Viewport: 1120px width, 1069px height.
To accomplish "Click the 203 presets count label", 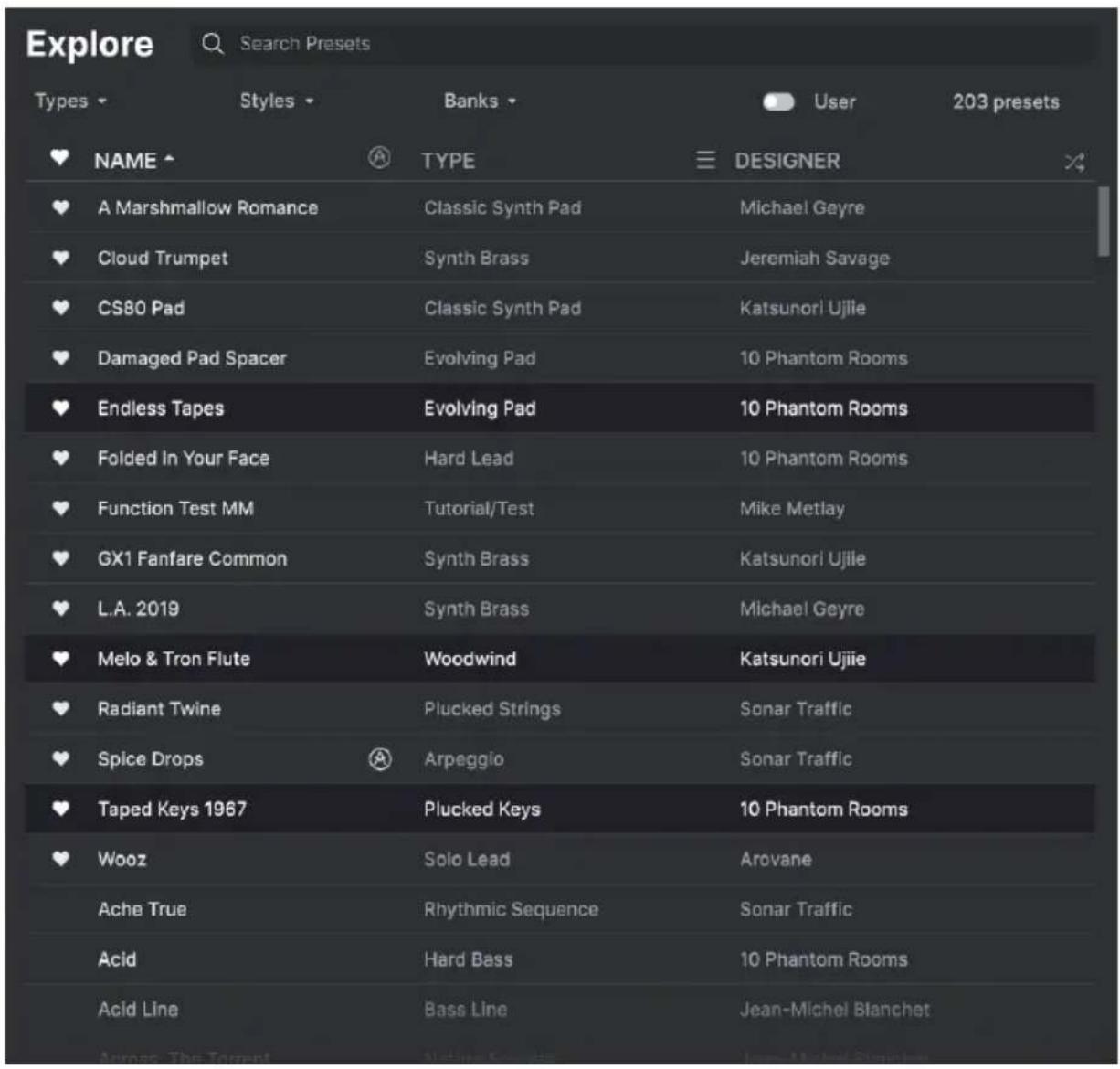I will (1006, 101).
